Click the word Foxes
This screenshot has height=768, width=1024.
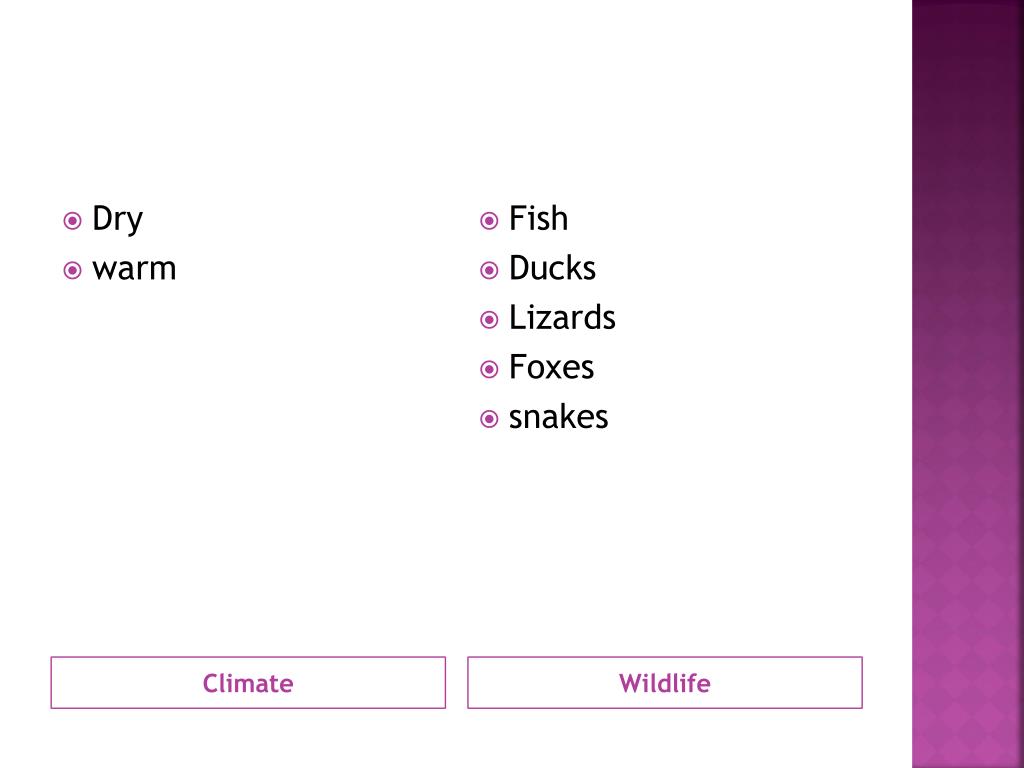[552, 367]
